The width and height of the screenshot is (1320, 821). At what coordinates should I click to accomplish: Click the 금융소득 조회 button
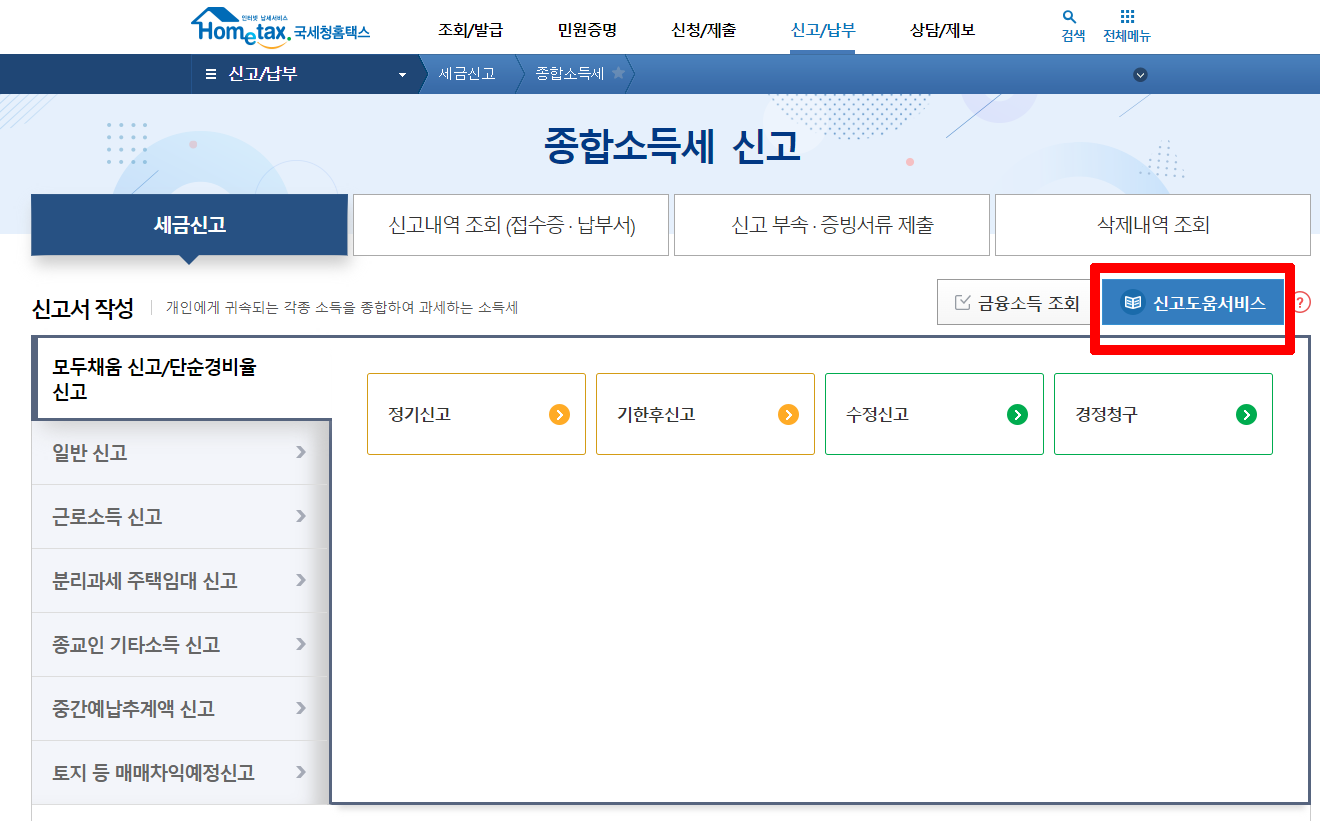pos(1015,303)
